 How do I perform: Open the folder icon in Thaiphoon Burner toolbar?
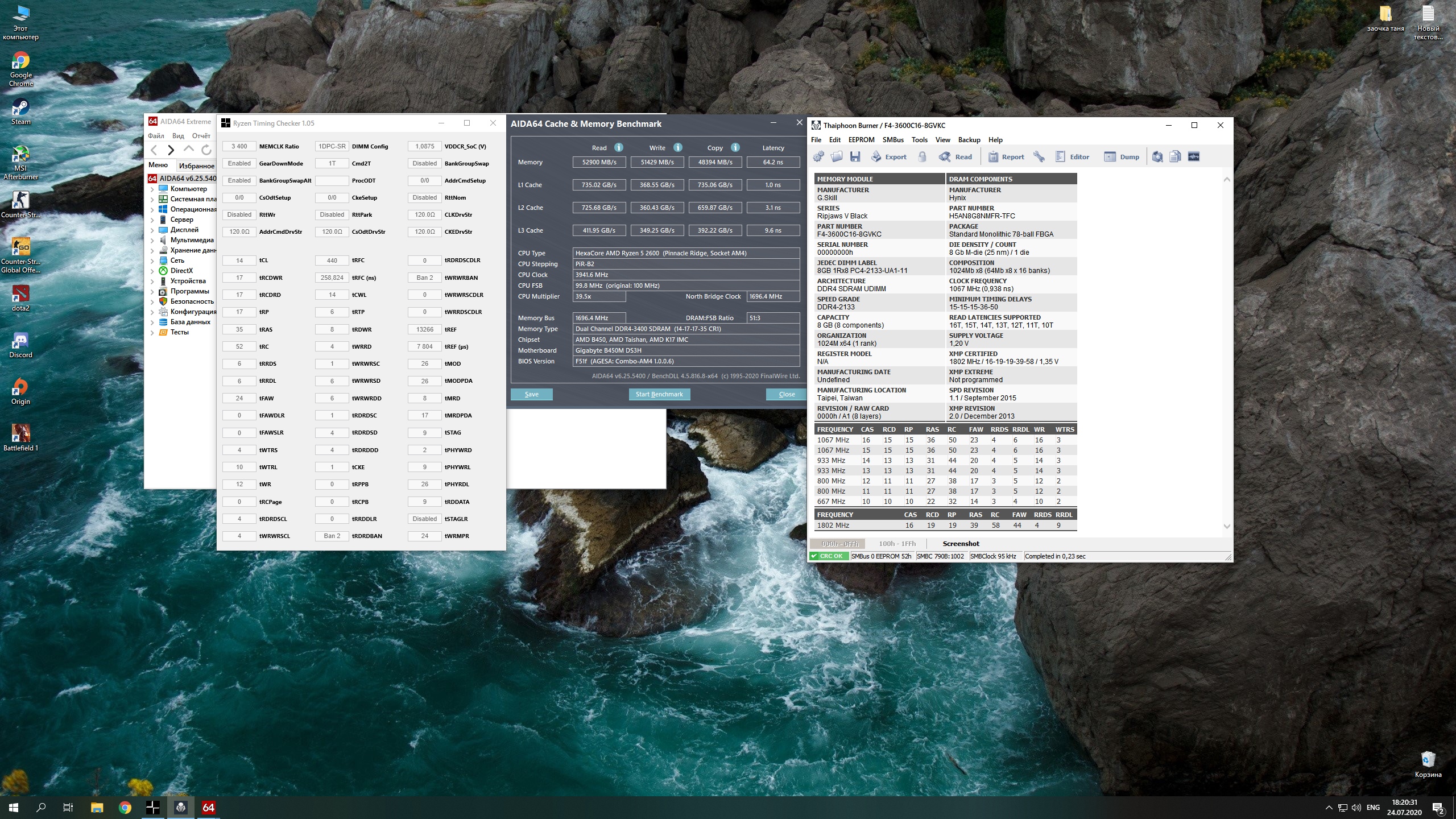click(x=837, y=157)
